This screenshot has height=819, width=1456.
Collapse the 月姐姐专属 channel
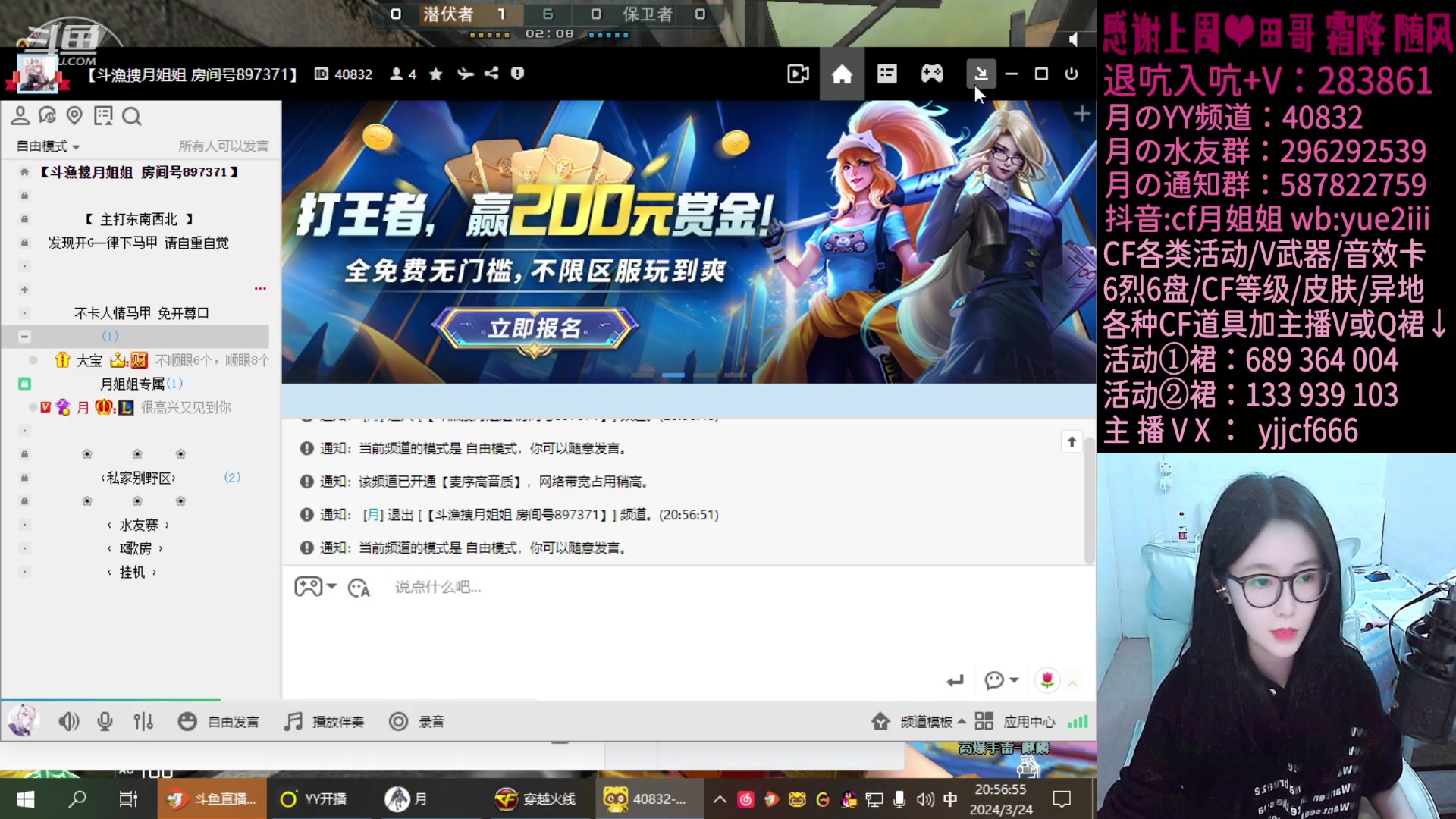click(x=24, y=384)
